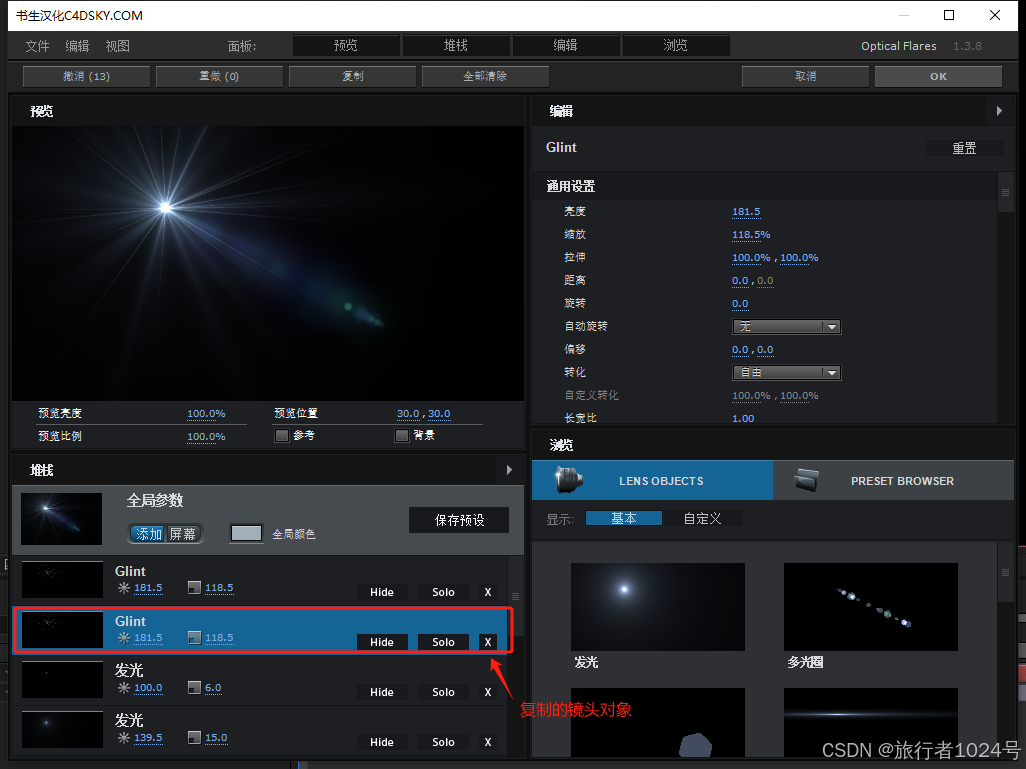The height and width of the screenshot is (769, 1026).
Task: Click the 复制 button
Action: (x=353, y=77)
